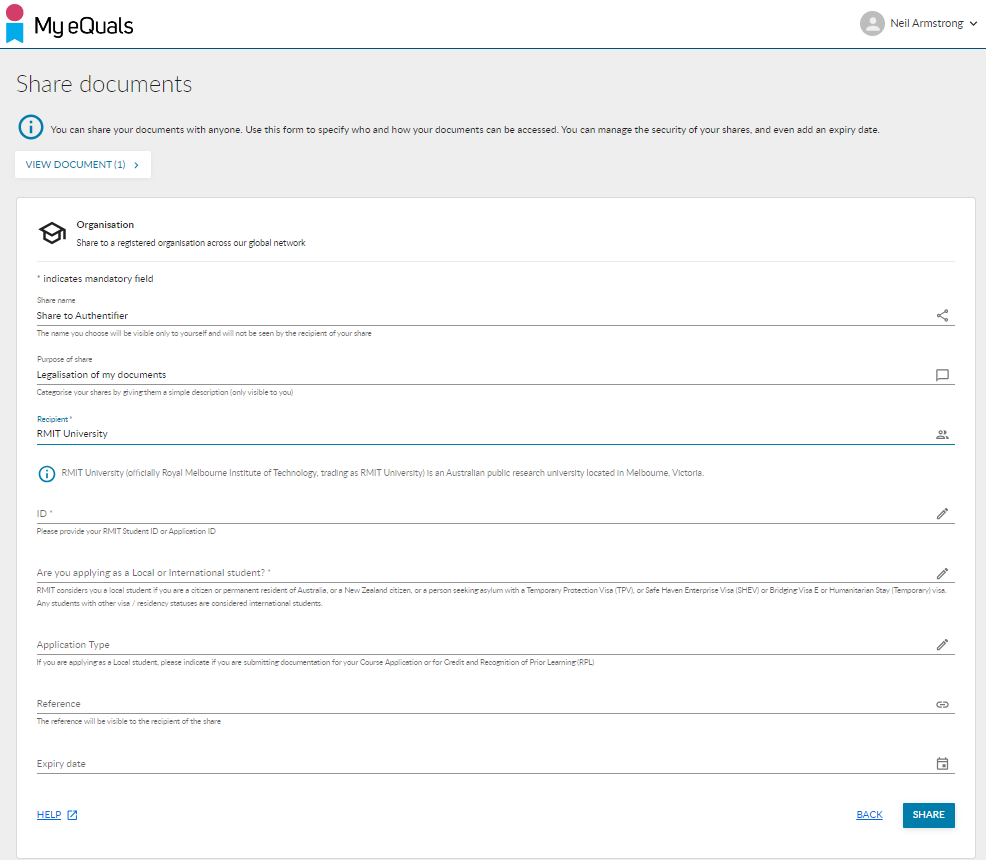Click the Share documents heading
The width and height of the screenshot is (986, 860).
(104, 84)
